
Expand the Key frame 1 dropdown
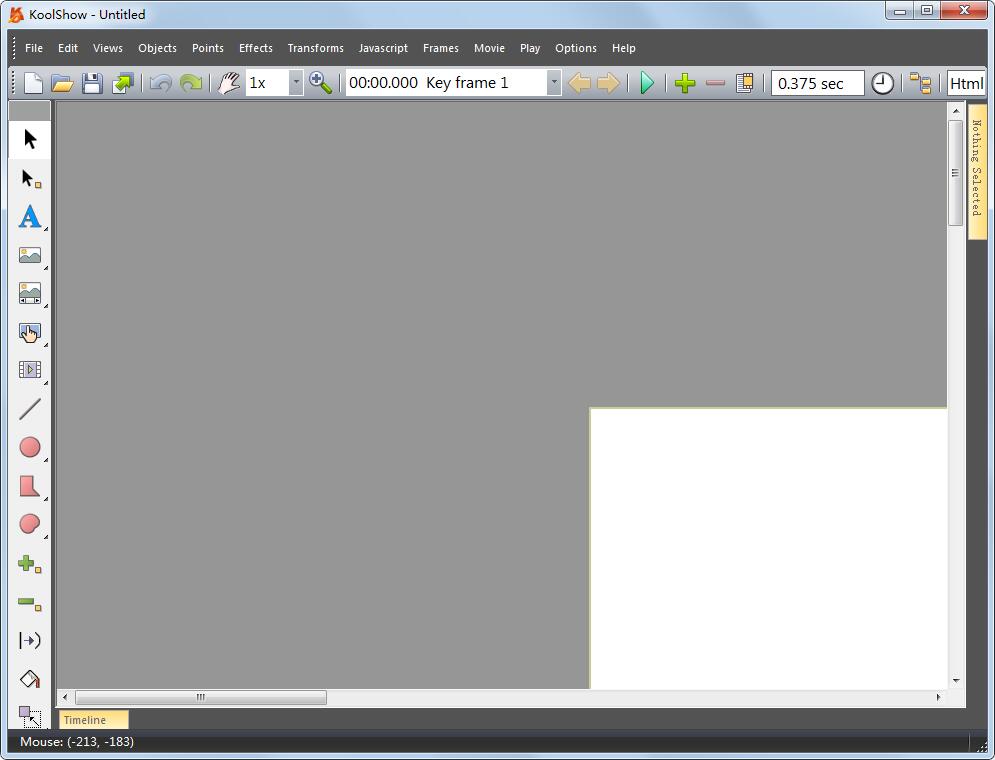(x=554, y=82)
